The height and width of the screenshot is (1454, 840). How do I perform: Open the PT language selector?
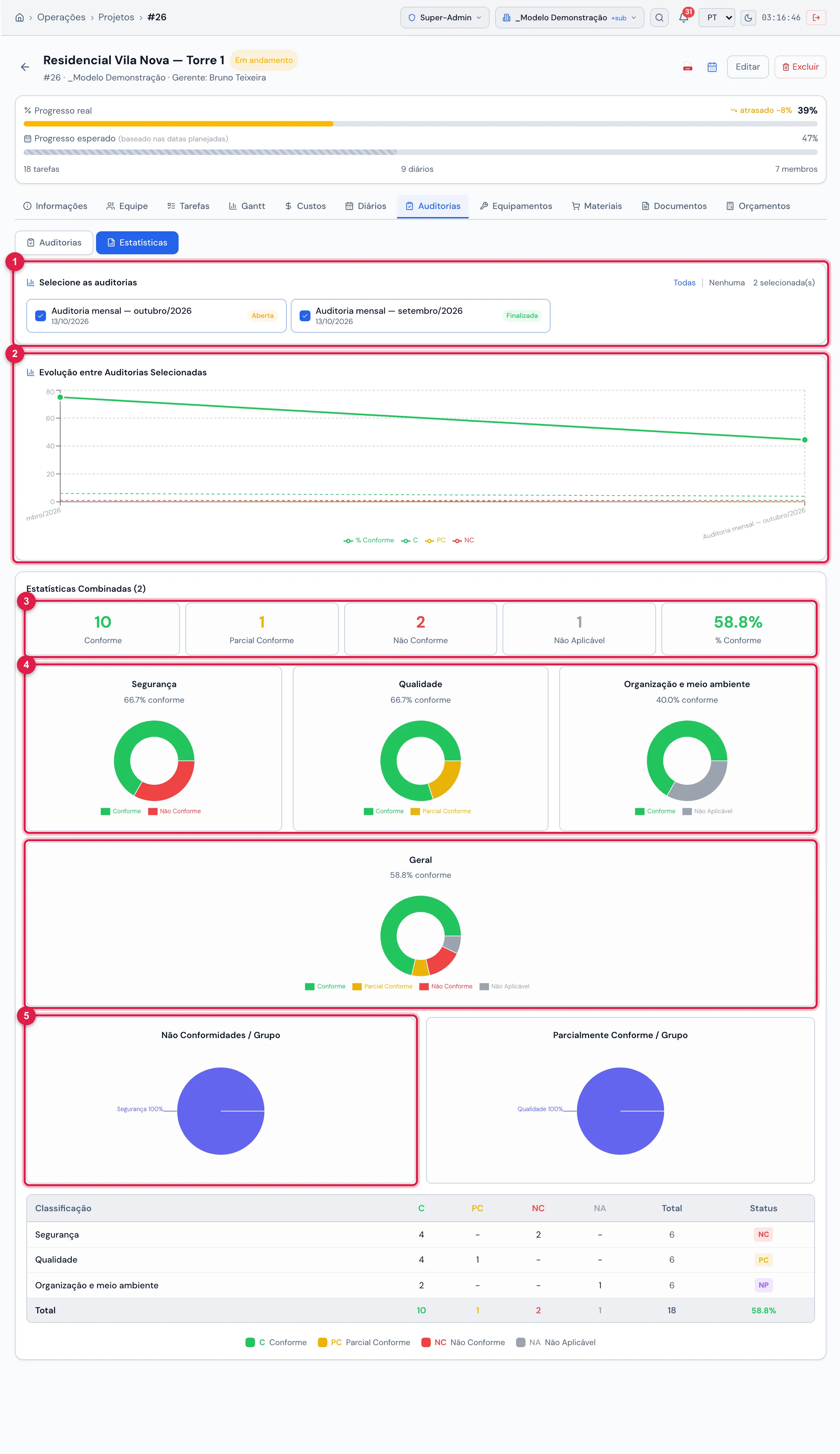coord(717,17)
